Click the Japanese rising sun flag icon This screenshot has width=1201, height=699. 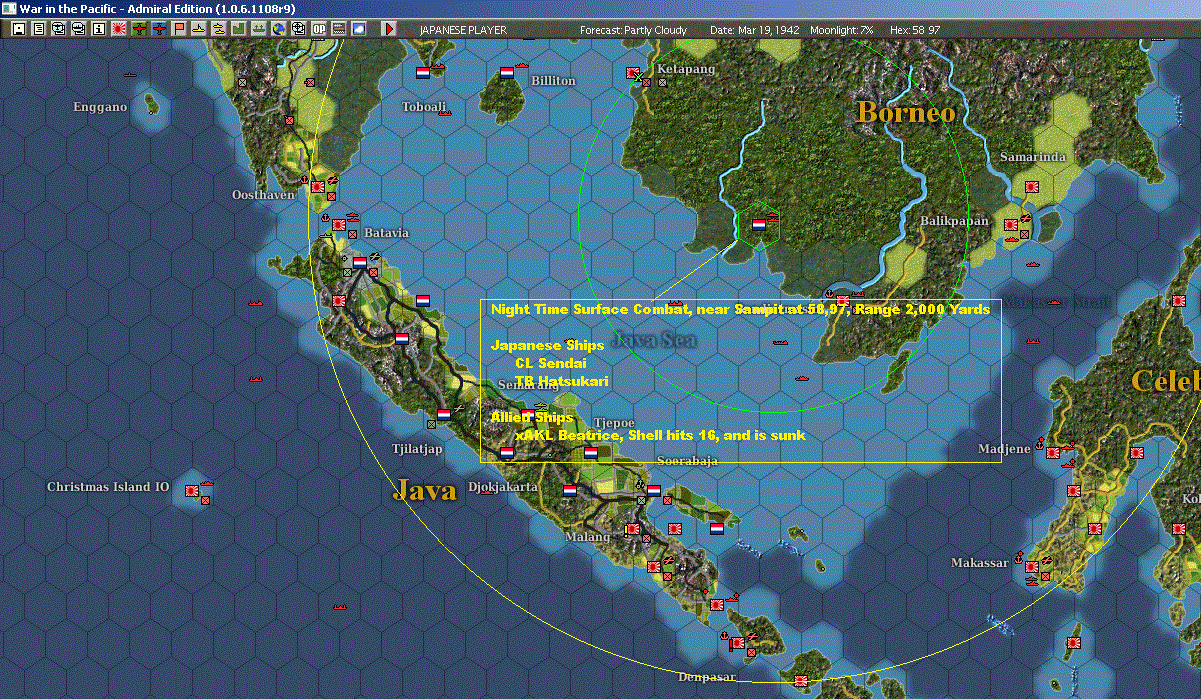point(119,29)
